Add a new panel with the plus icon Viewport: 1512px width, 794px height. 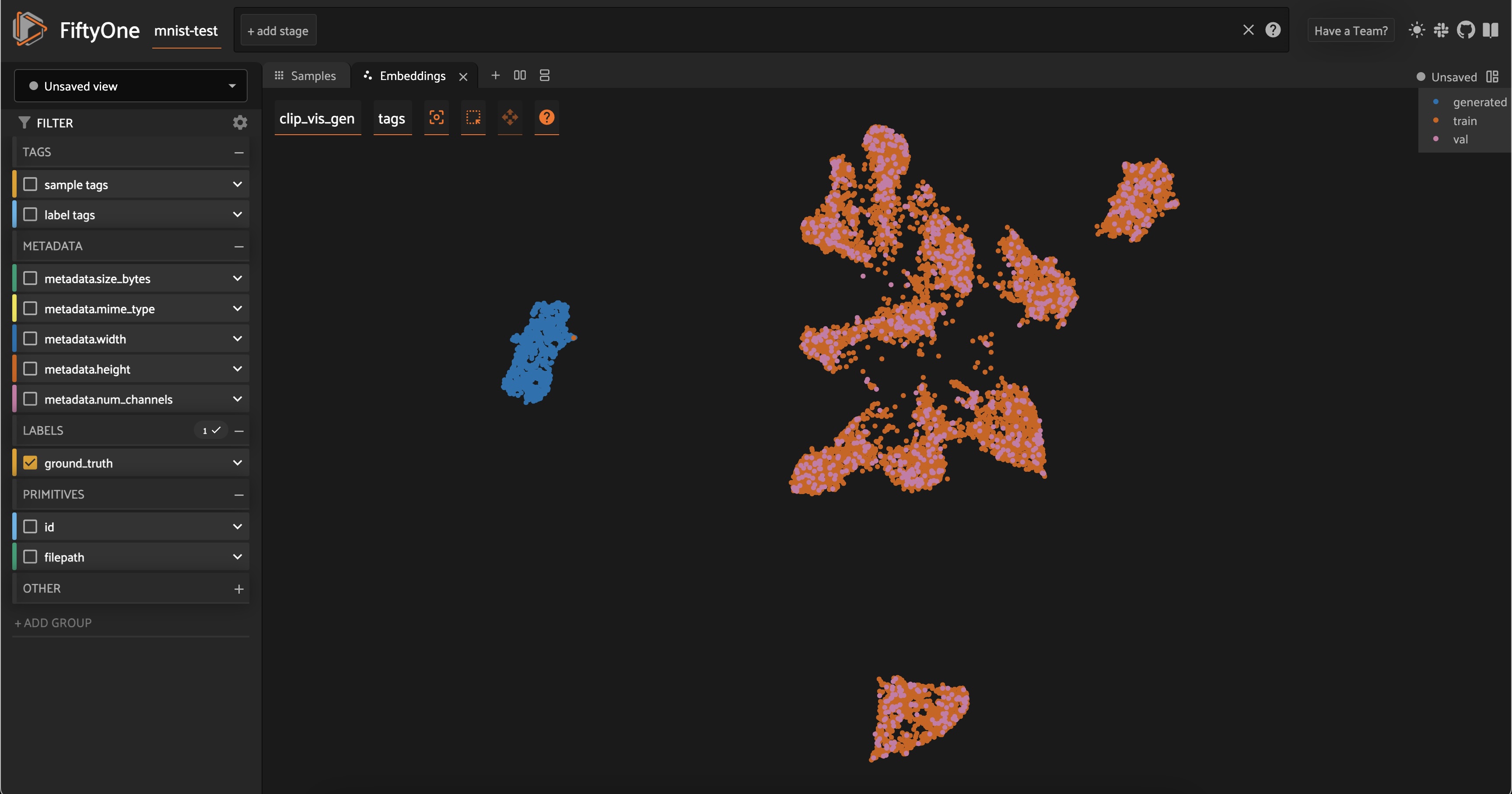pos(495,75)
